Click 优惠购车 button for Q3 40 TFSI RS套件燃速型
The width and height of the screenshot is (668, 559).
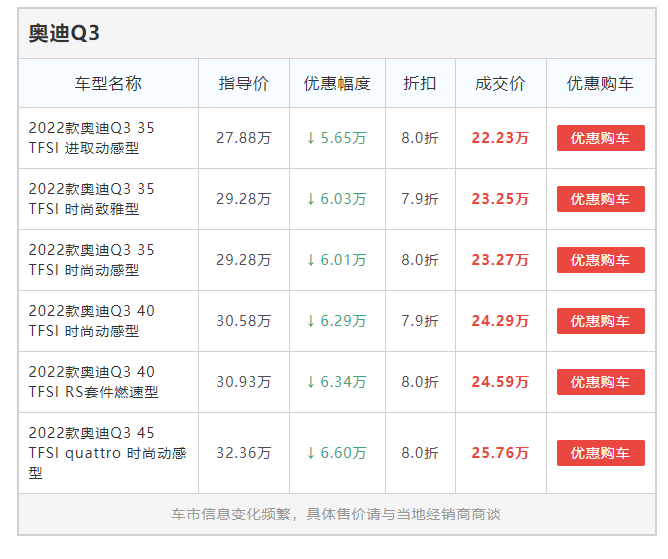pos(601,382)
